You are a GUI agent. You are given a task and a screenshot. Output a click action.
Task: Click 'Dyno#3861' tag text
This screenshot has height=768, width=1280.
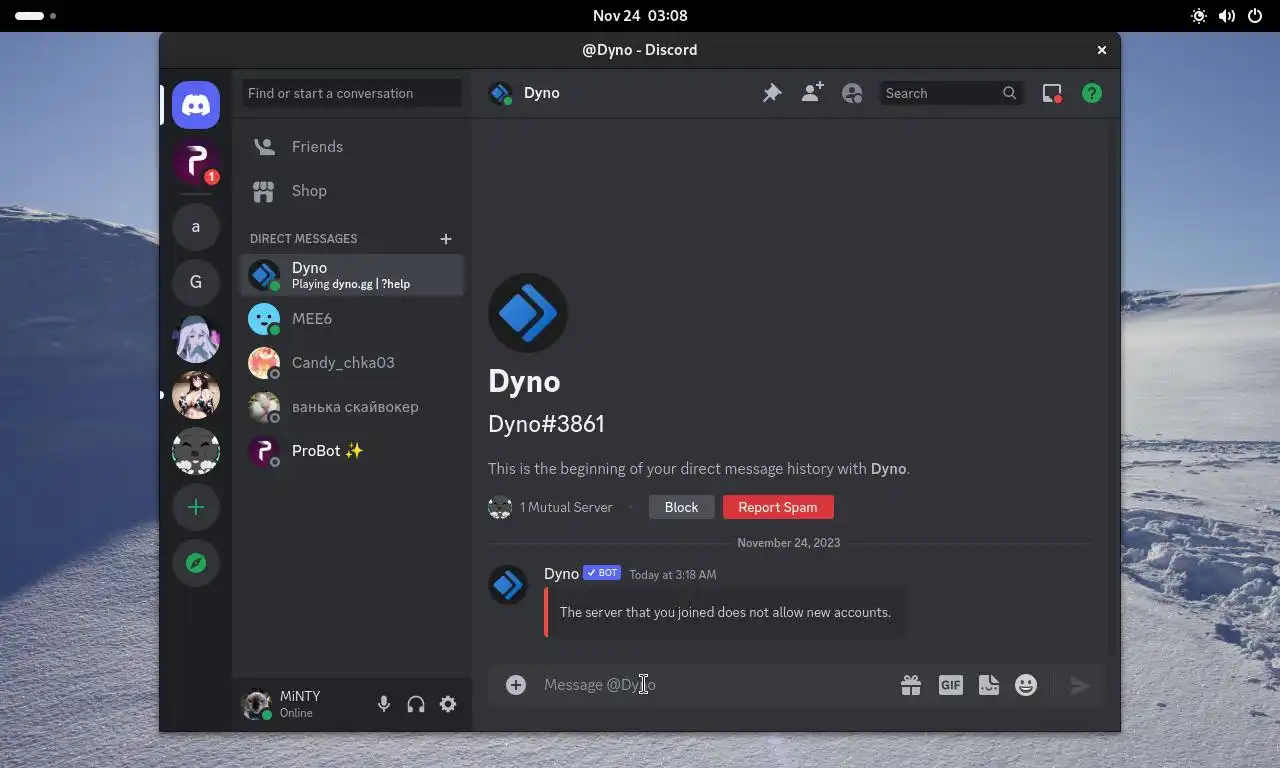pos(546,424)
